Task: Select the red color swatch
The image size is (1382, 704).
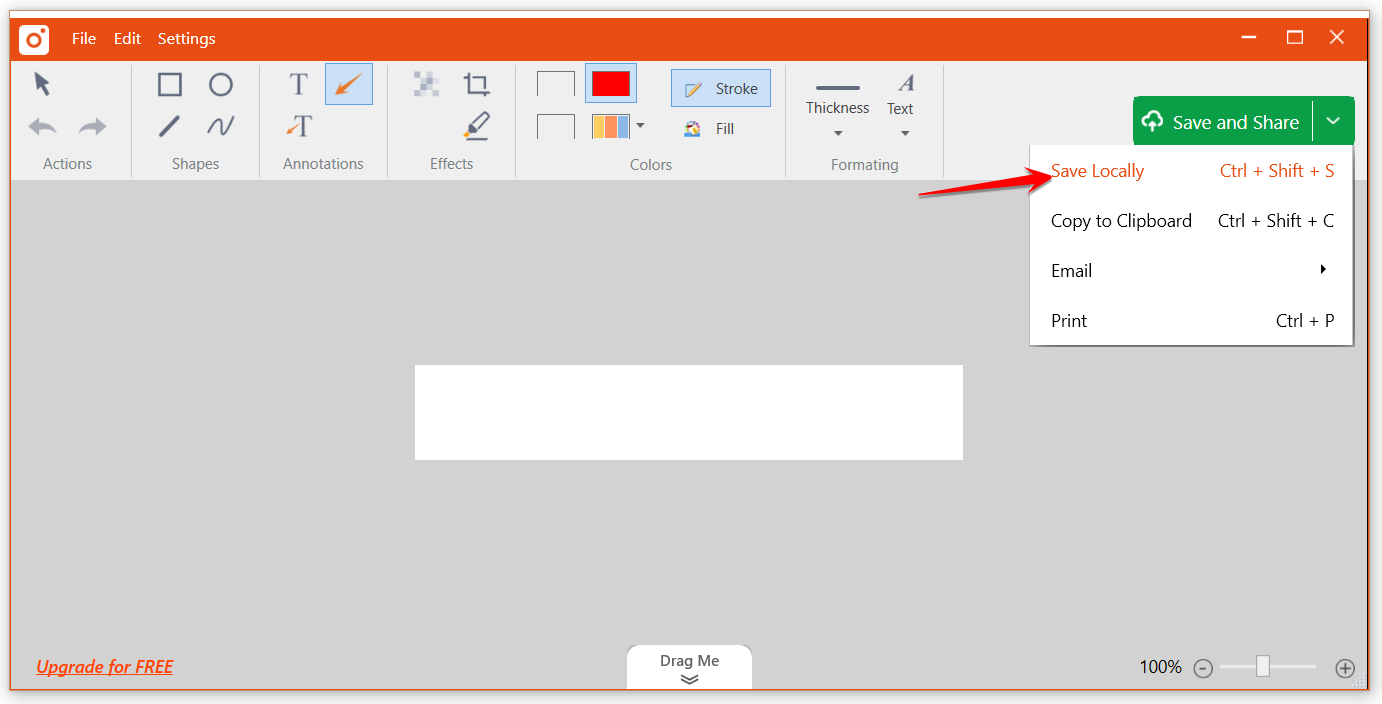Action: click(x=611, y=84)
